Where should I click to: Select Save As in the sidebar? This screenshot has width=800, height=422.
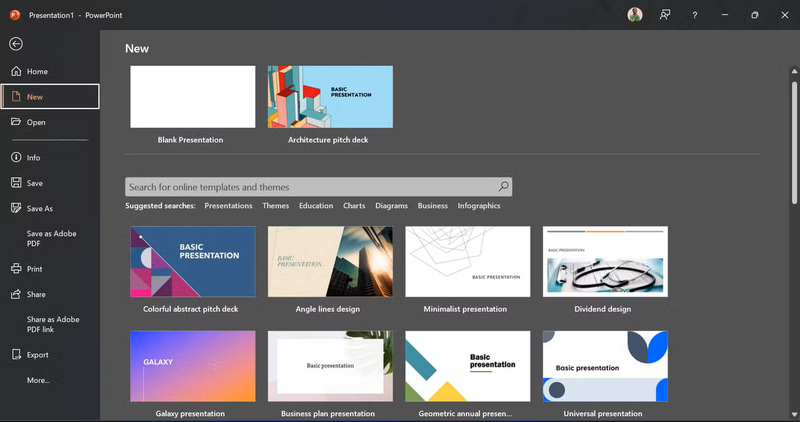39,209
